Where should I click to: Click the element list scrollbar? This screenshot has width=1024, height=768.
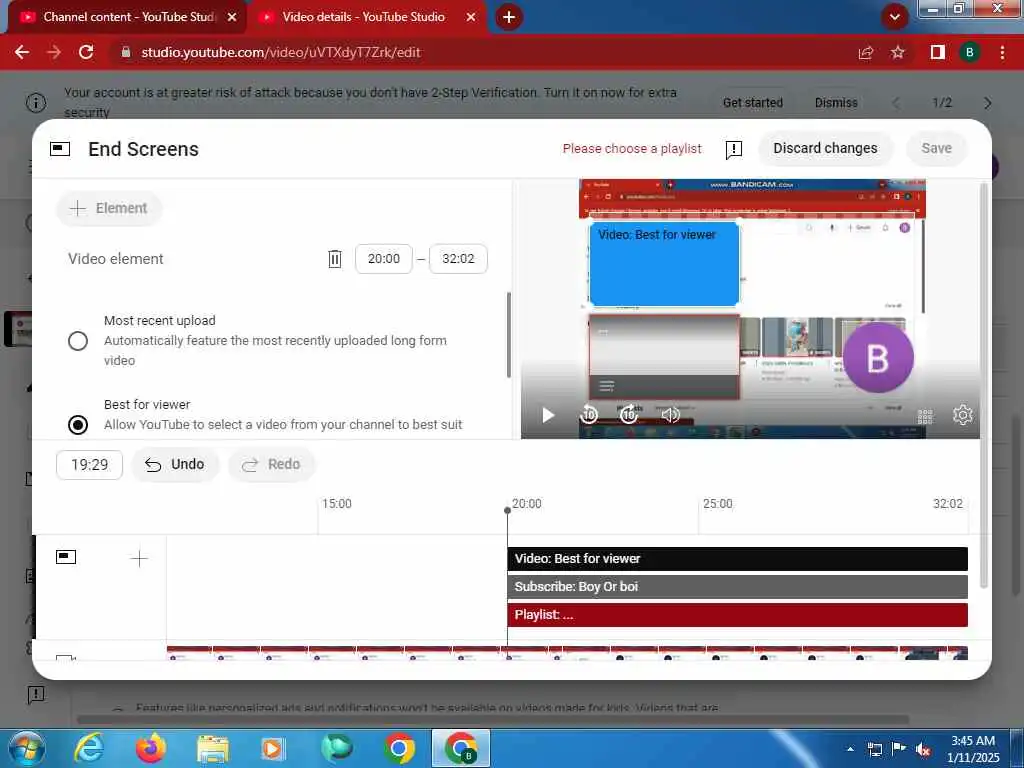[509, 335]
